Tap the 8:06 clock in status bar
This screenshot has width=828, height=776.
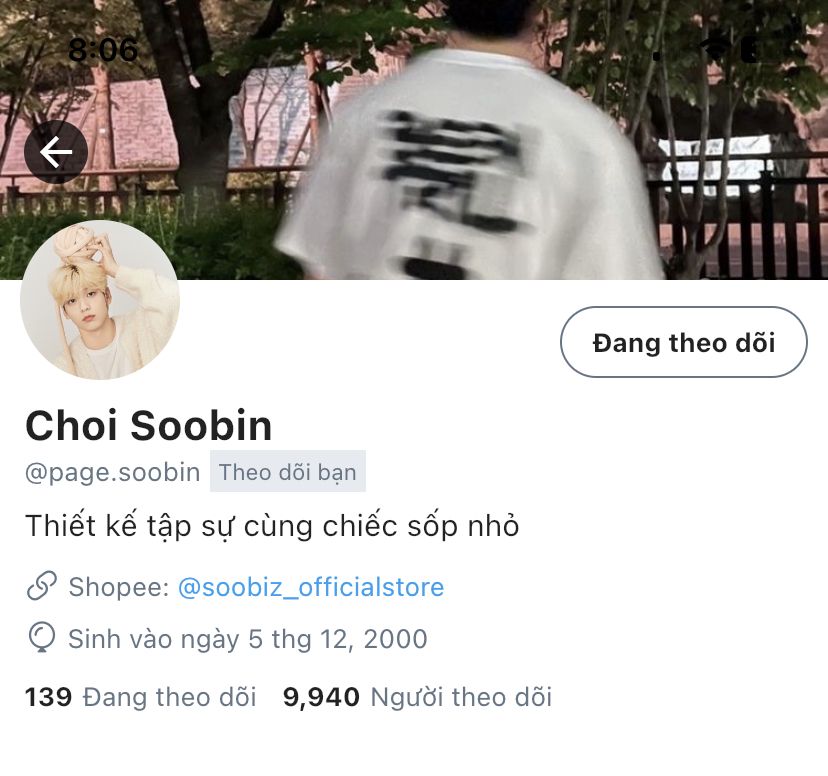point(103,50)
